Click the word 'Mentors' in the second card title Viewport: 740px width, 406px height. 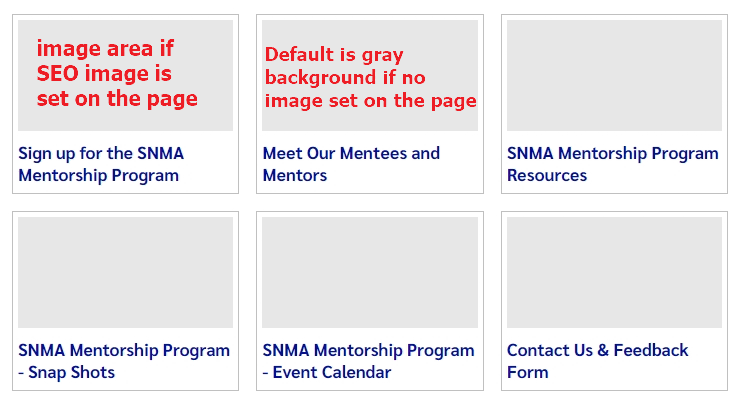295,176
